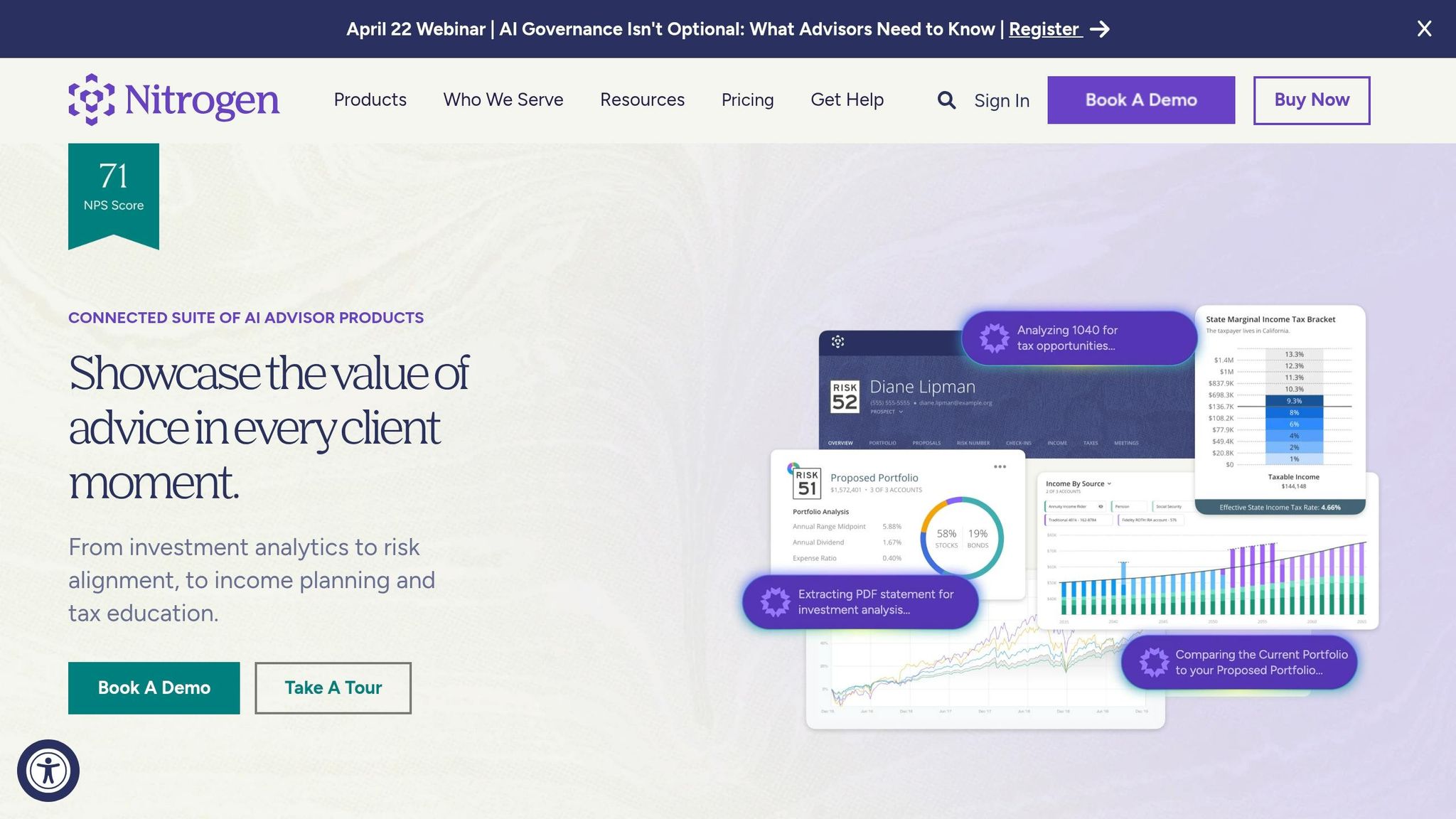
Task: Click the Take A Tour button
Action: [x=333, y=688]
